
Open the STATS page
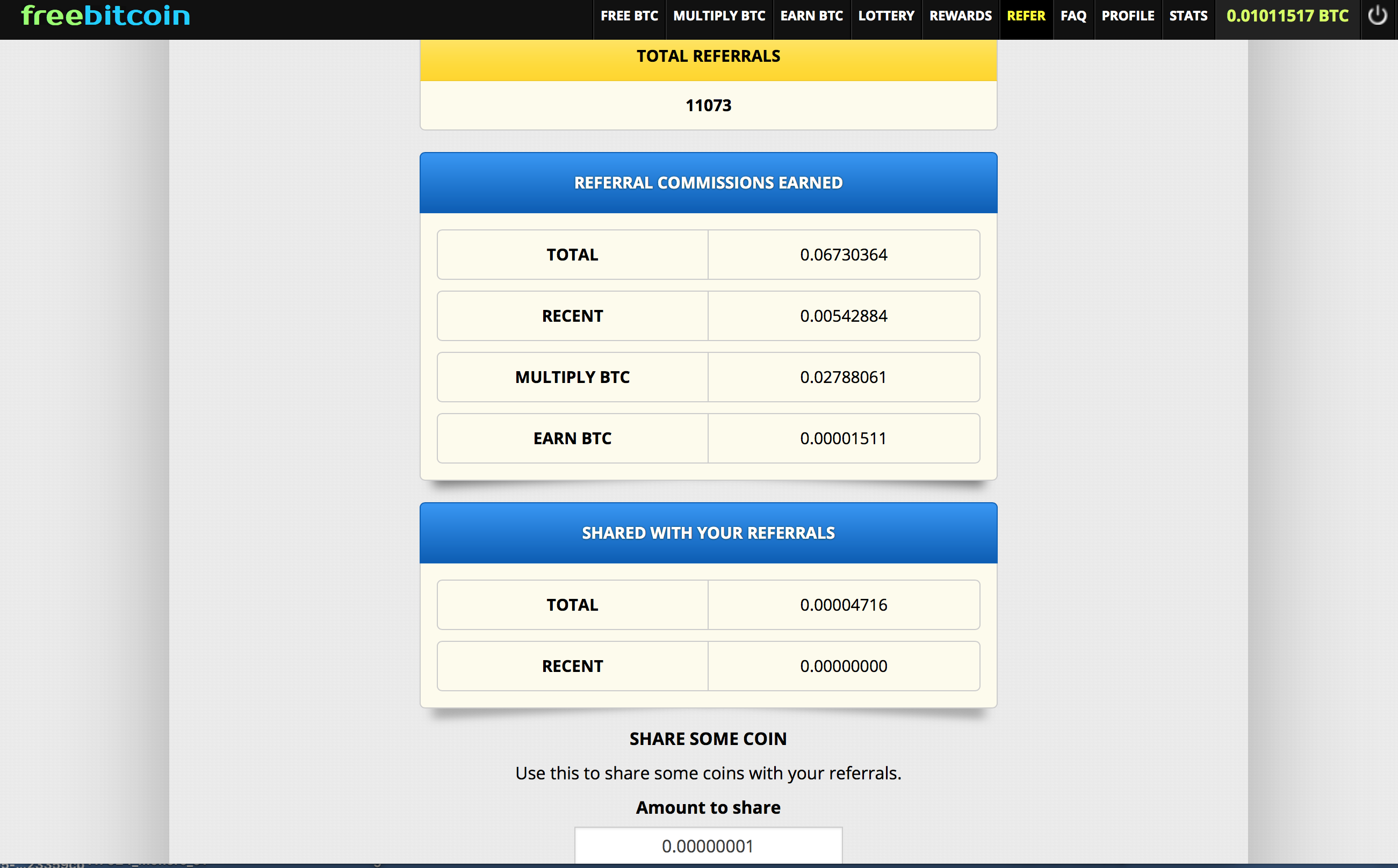[x=1188, y=16]
